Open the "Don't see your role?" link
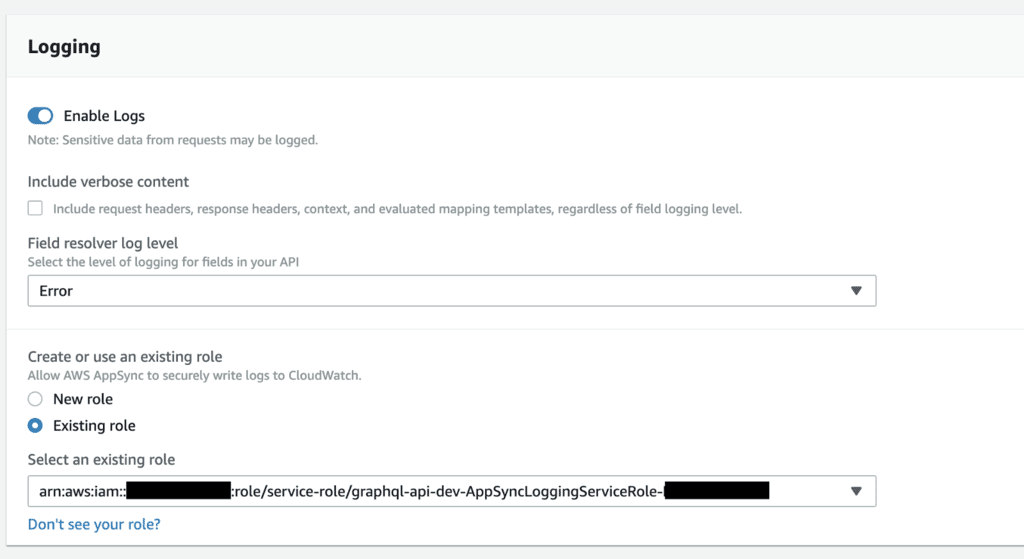This screenshot has width=1024, height=559. [94, 524]
